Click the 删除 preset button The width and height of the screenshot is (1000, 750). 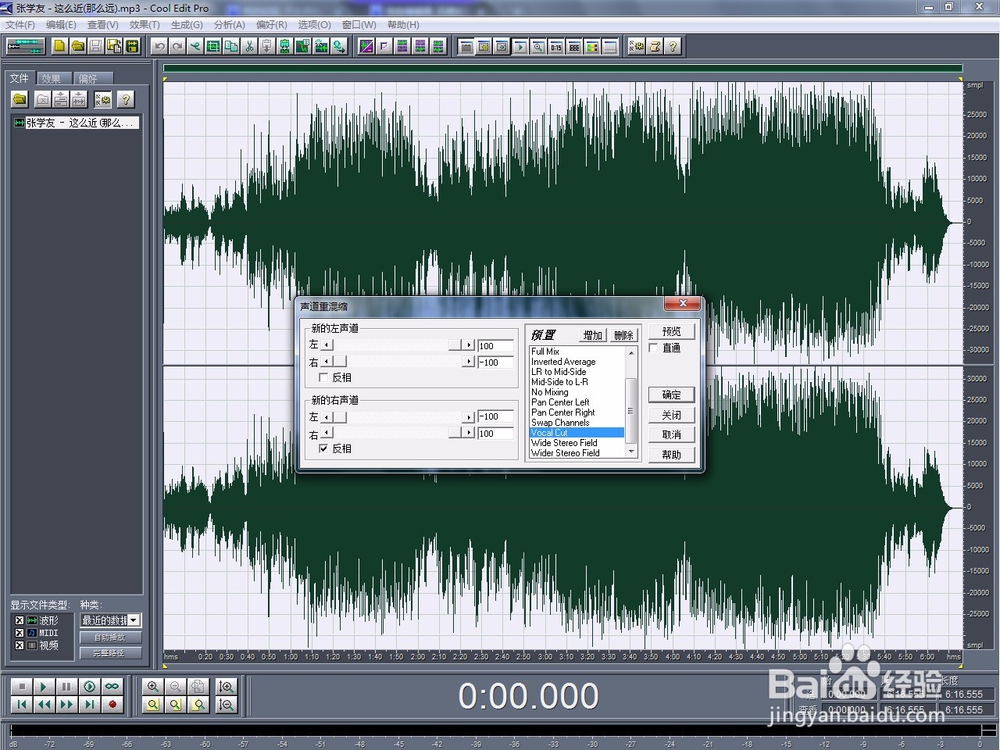(624, 335)
